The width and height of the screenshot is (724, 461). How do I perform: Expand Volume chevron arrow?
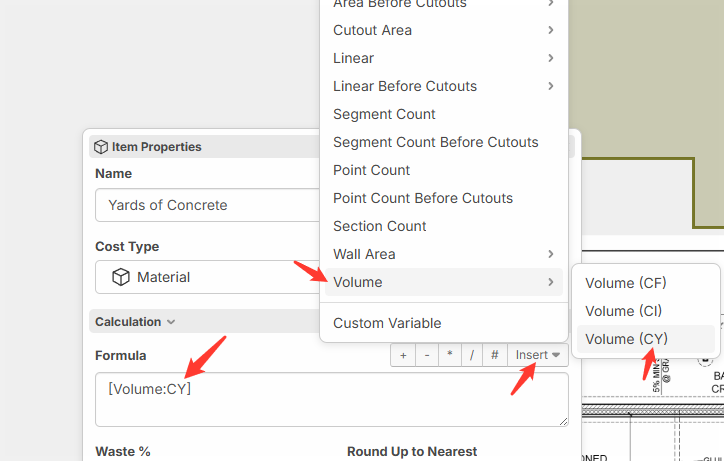(x=551, y=282)
